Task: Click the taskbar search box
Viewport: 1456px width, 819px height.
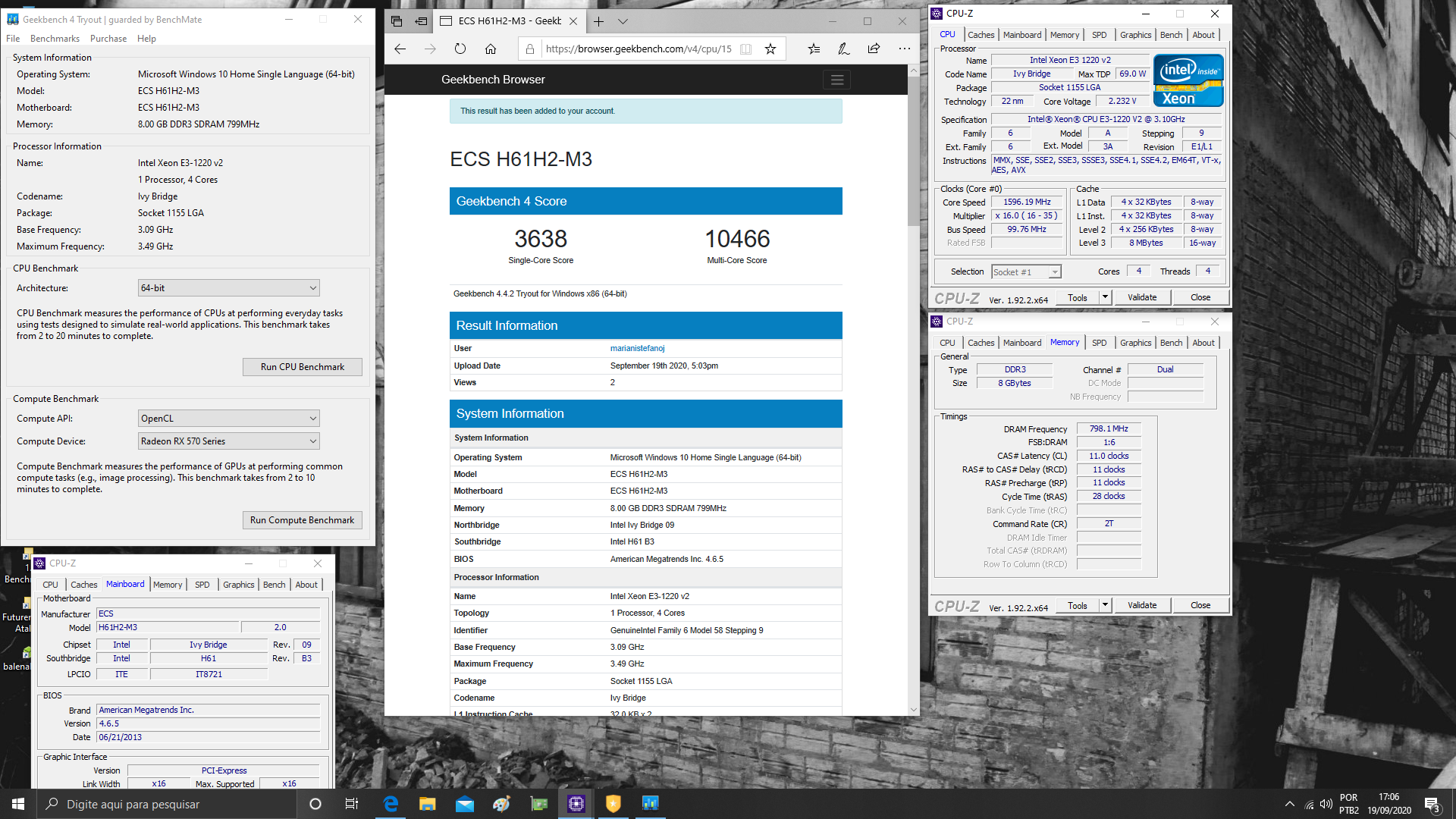Action: pyautogui.click(x=167, y=804)
